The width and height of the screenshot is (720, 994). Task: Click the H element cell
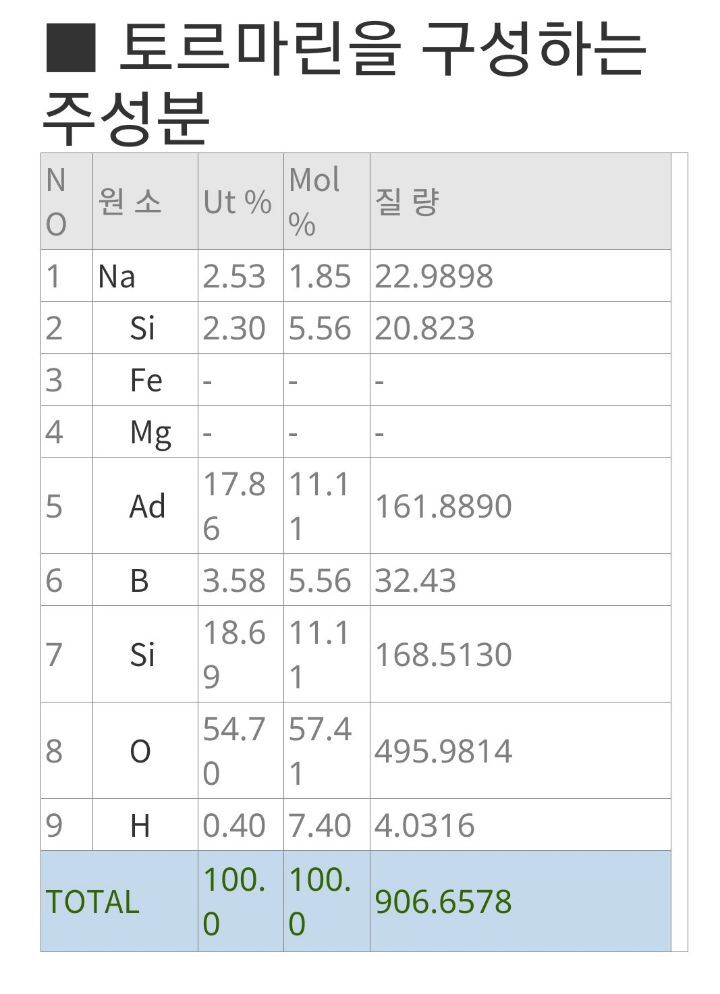[140, 825]
